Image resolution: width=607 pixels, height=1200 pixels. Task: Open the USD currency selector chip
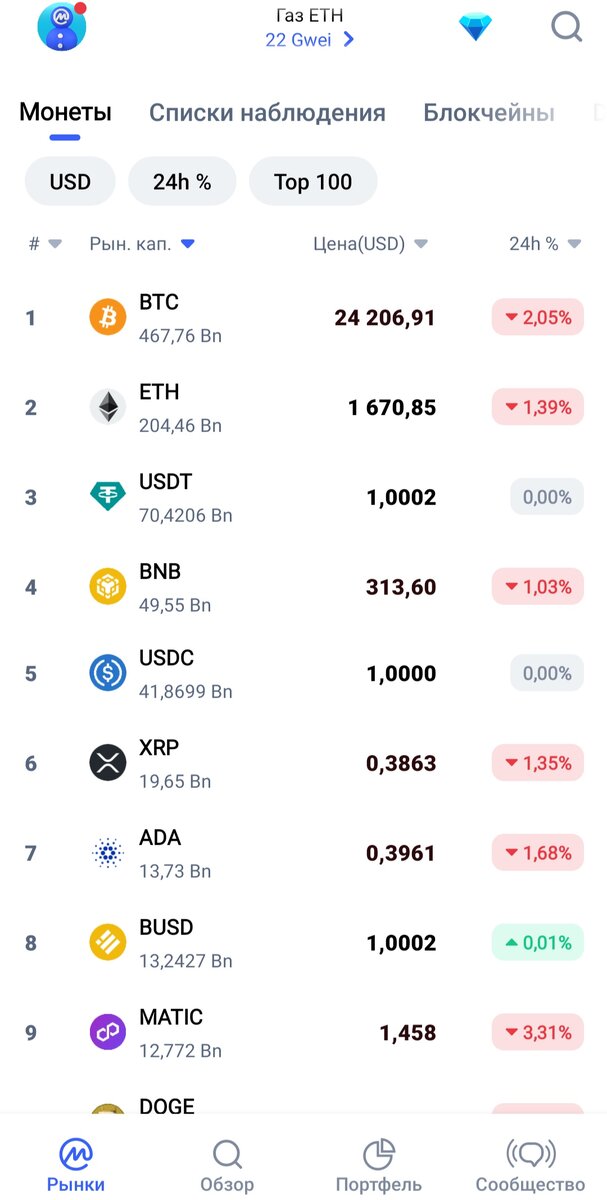tap(70, 182)
